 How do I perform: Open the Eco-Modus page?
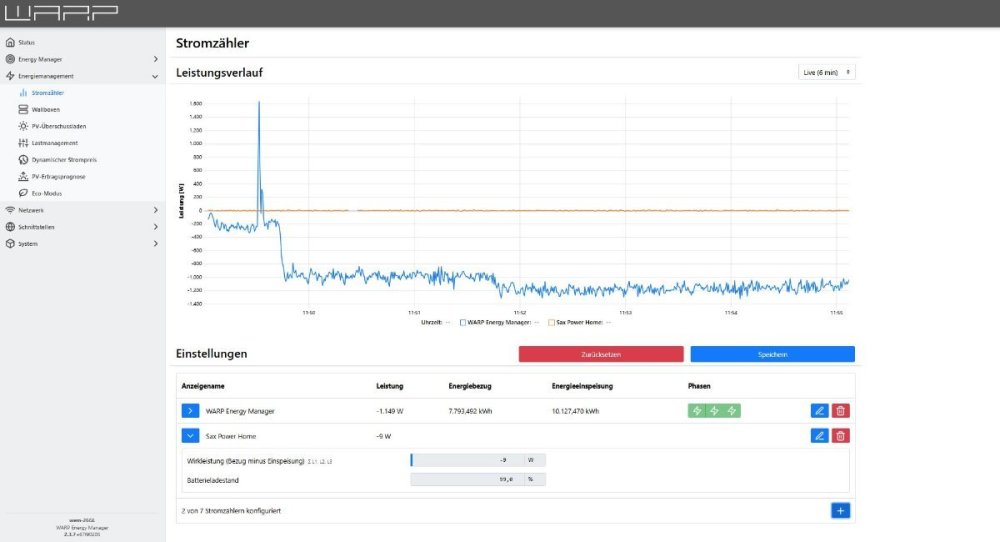(46, 193)
